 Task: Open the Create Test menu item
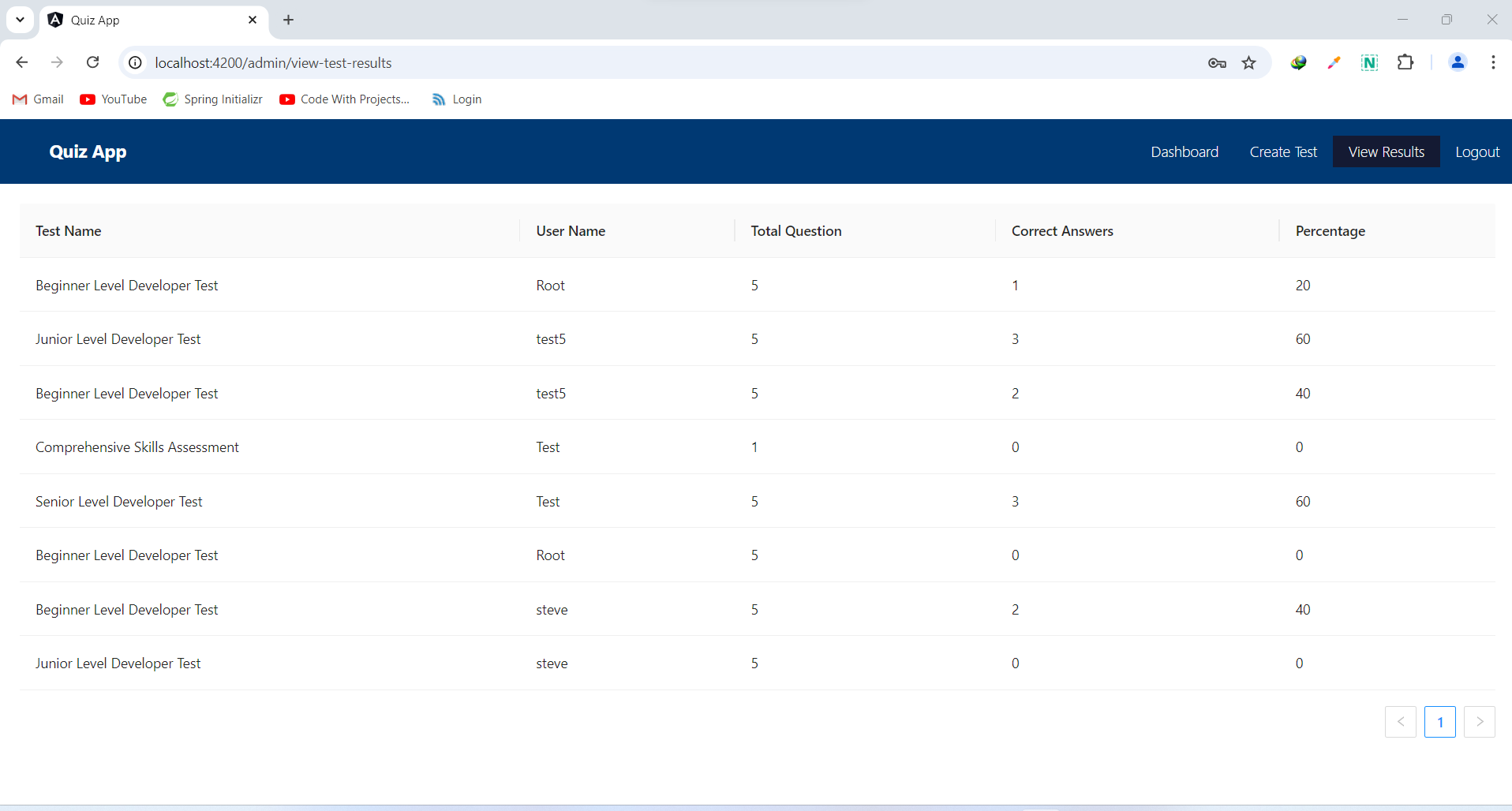click(1283, 151)
